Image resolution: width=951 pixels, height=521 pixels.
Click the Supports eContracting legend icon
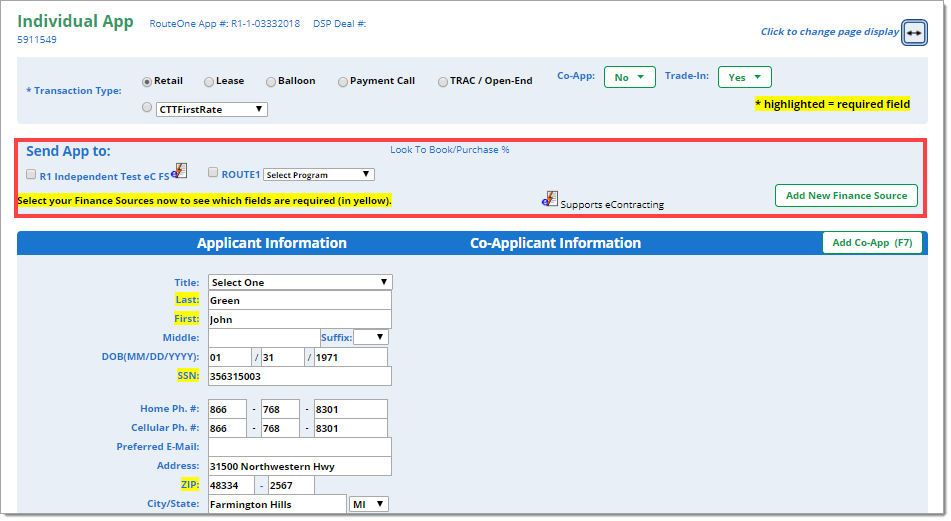[x=550, y=199]
